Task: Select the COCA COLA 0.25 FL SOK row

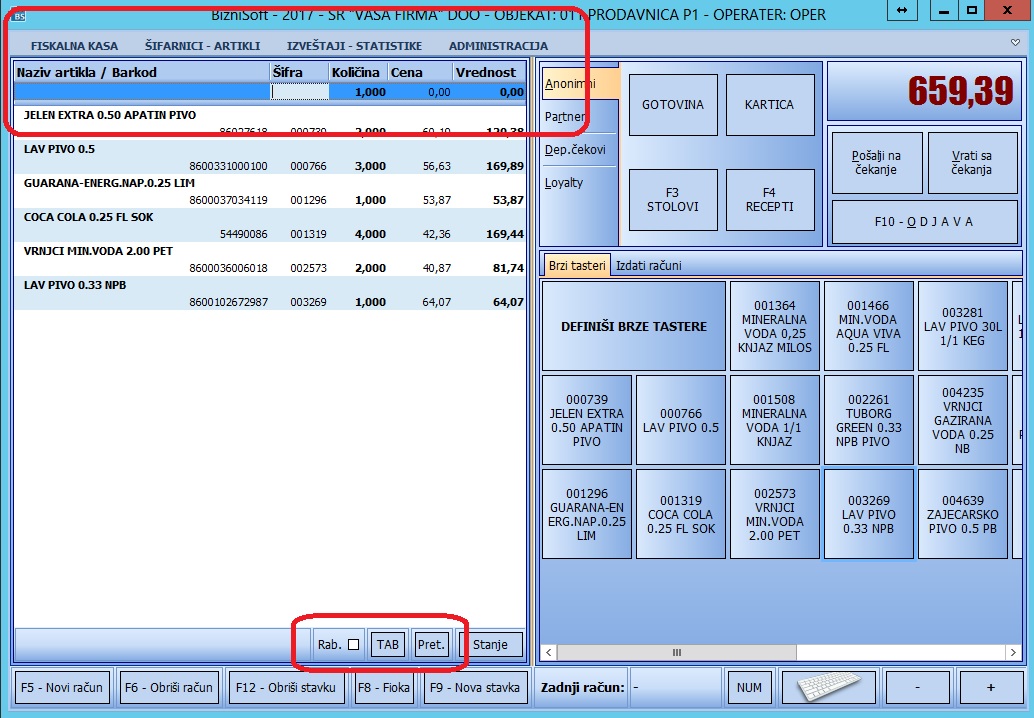Action: (x=270, y=225)
